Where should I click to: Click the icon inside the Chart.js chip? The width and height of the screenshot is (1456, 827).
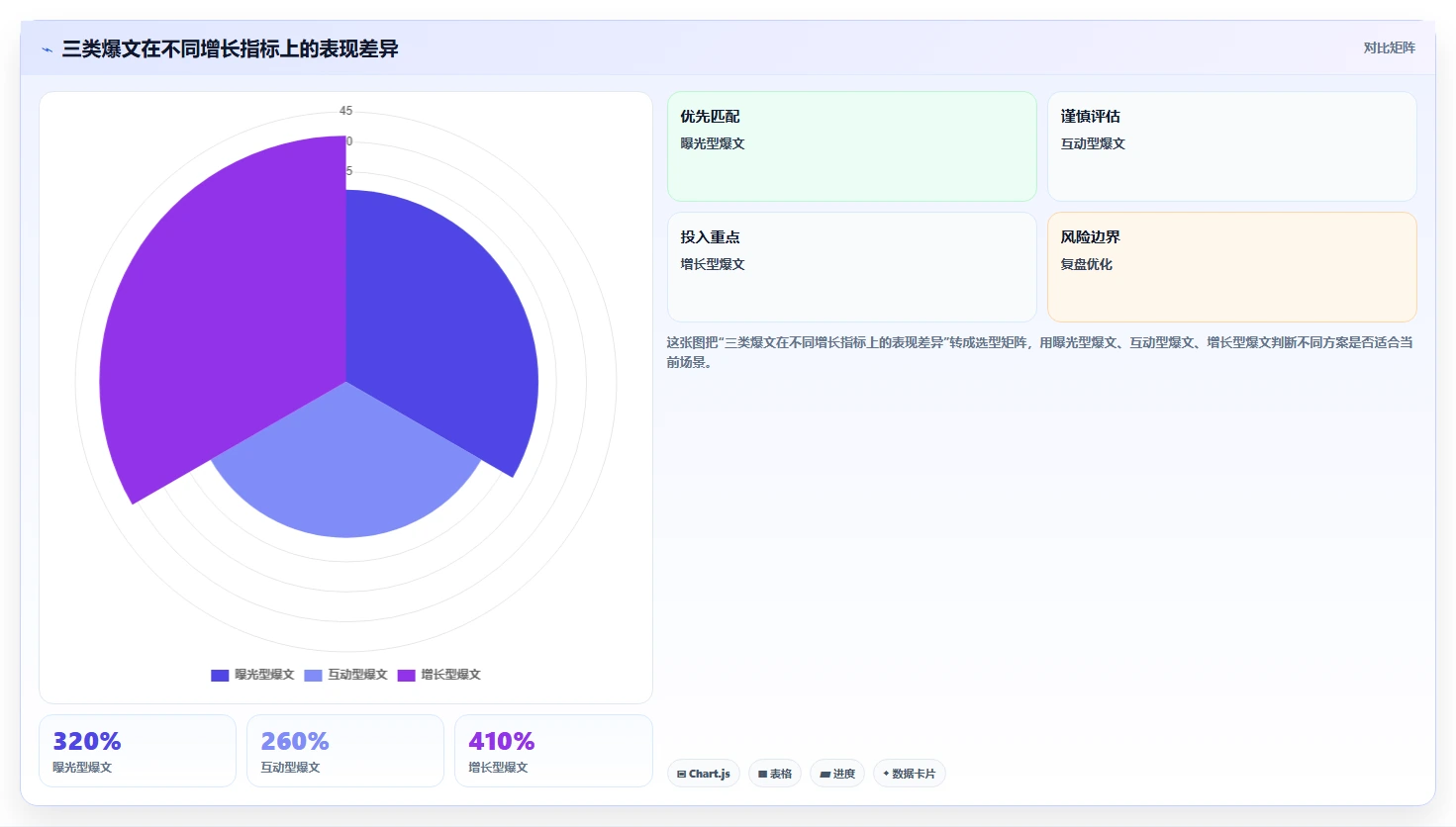pos(682,775)
